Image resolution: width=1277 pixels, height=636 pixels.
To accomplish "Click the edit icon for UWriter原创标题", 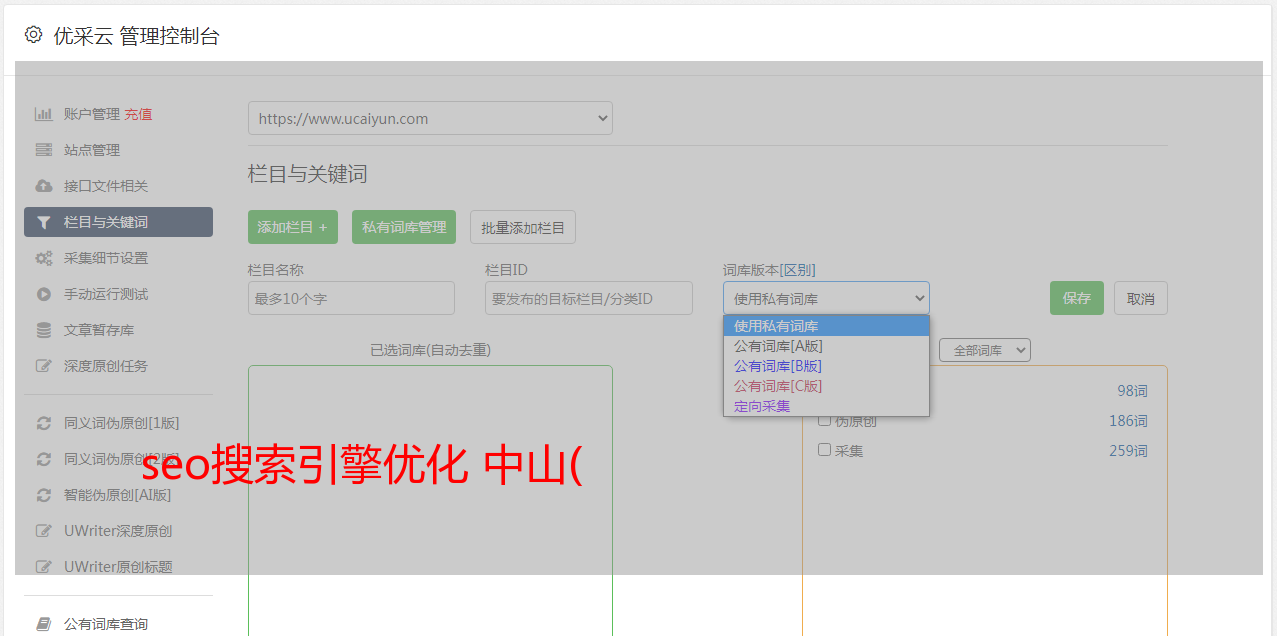I will (x=43, y=567).
